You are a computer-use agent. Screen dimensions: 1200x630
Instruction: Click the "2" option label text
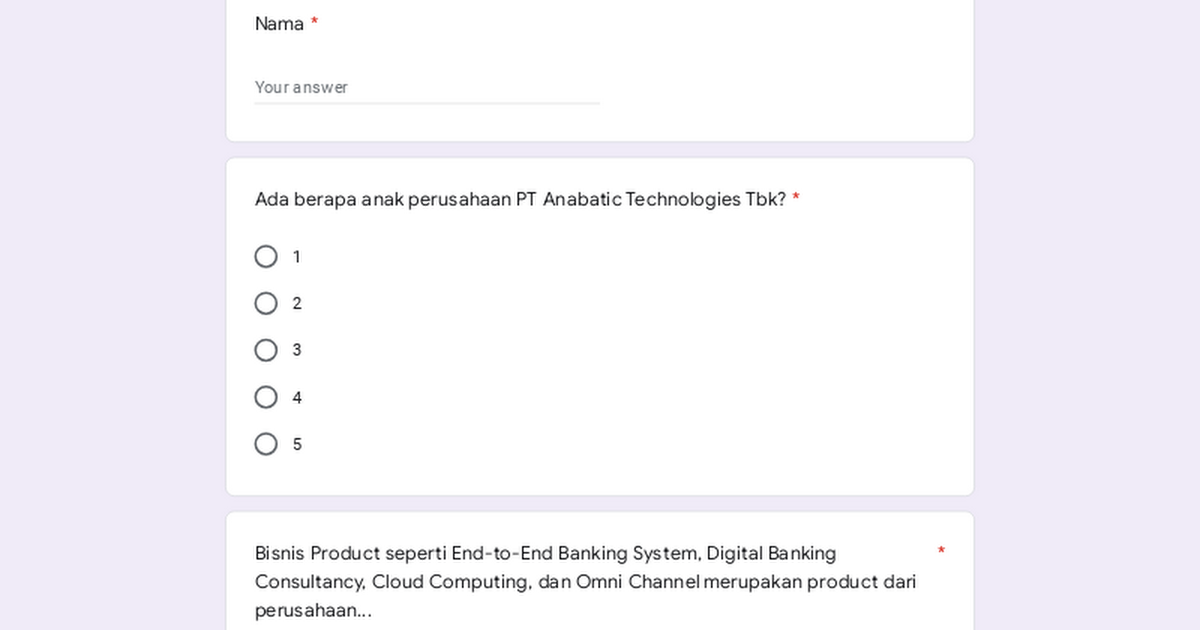coord(297,303)
